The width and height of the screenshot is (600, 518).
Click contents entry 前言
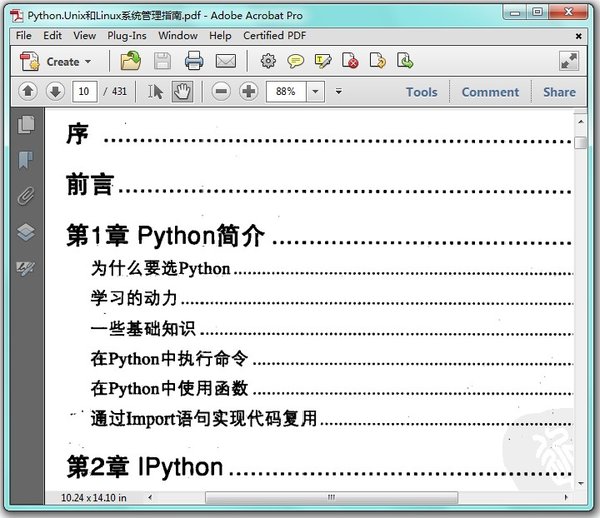90,184
